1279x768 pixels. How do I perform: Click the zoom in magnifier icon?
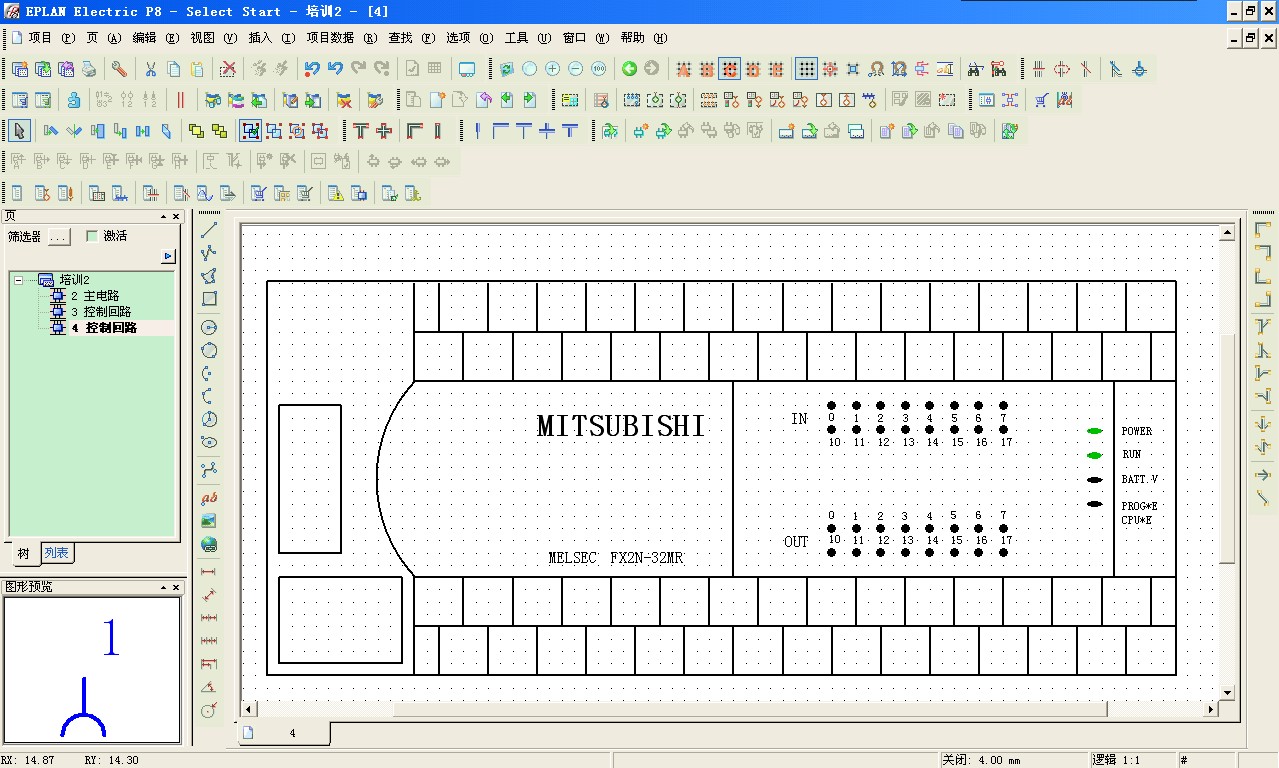coord(552,69)
